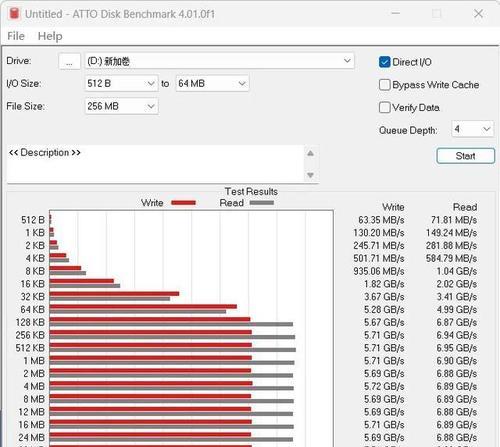Open the File Size 256 MB dropdown

[x=121, y=106]
